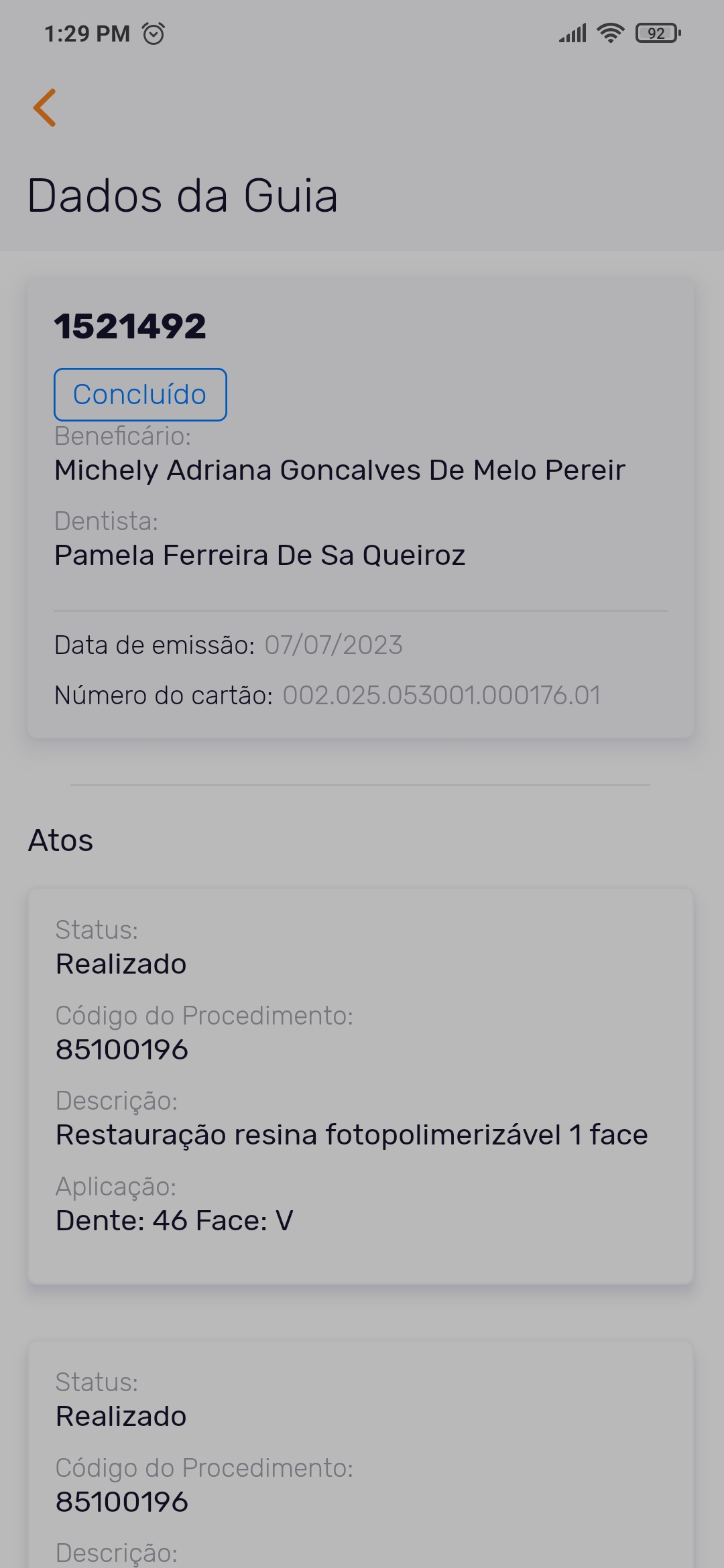The height and width of the screenshot is (1568, 724).
Task: Tap the Dente: 46 Face: V application
Action: point(174,1221)
